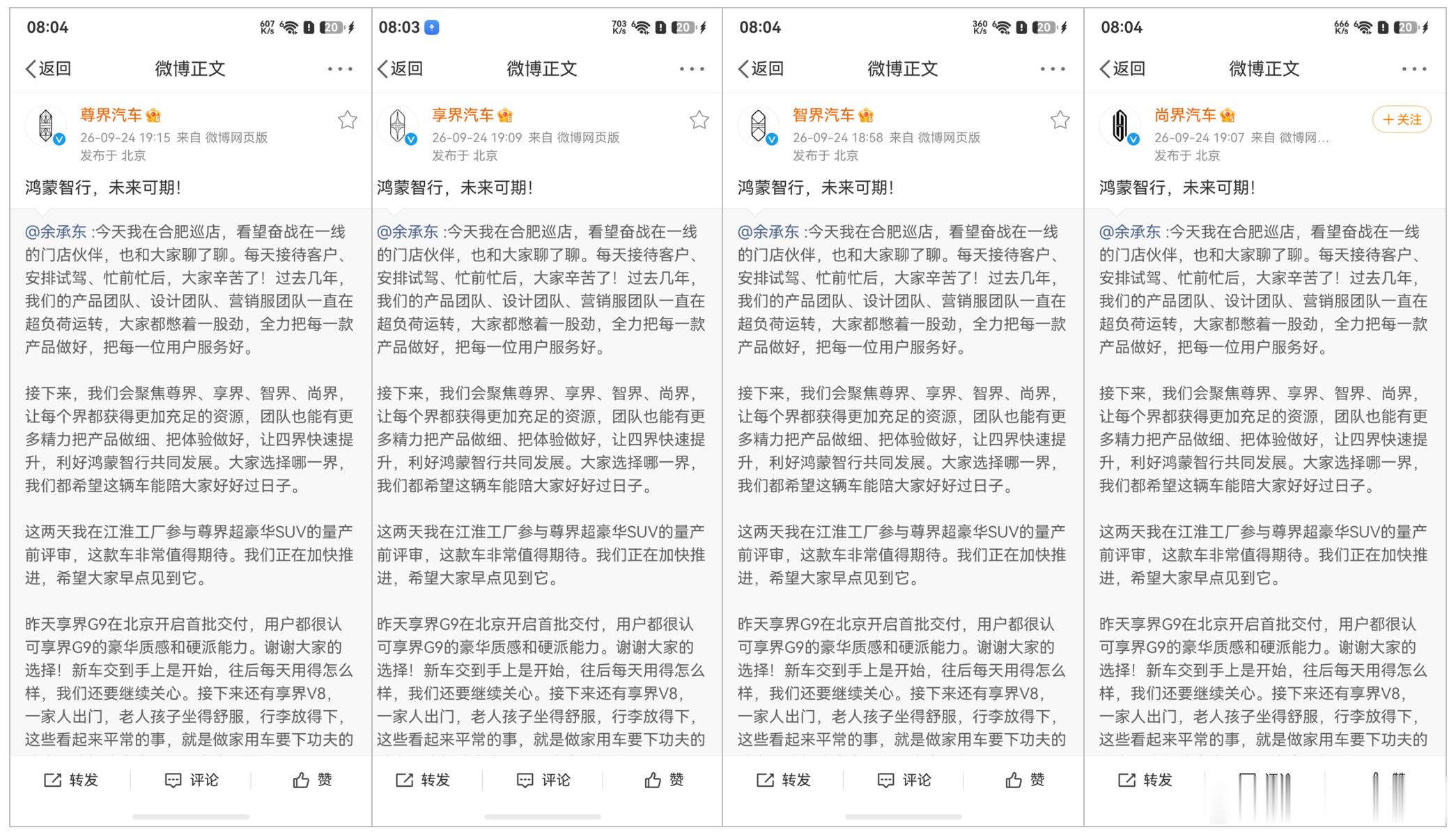1456x837 pixels.
Task: Tap 发布于 北京 under 尊界汽车
Action: pos(113,155)
